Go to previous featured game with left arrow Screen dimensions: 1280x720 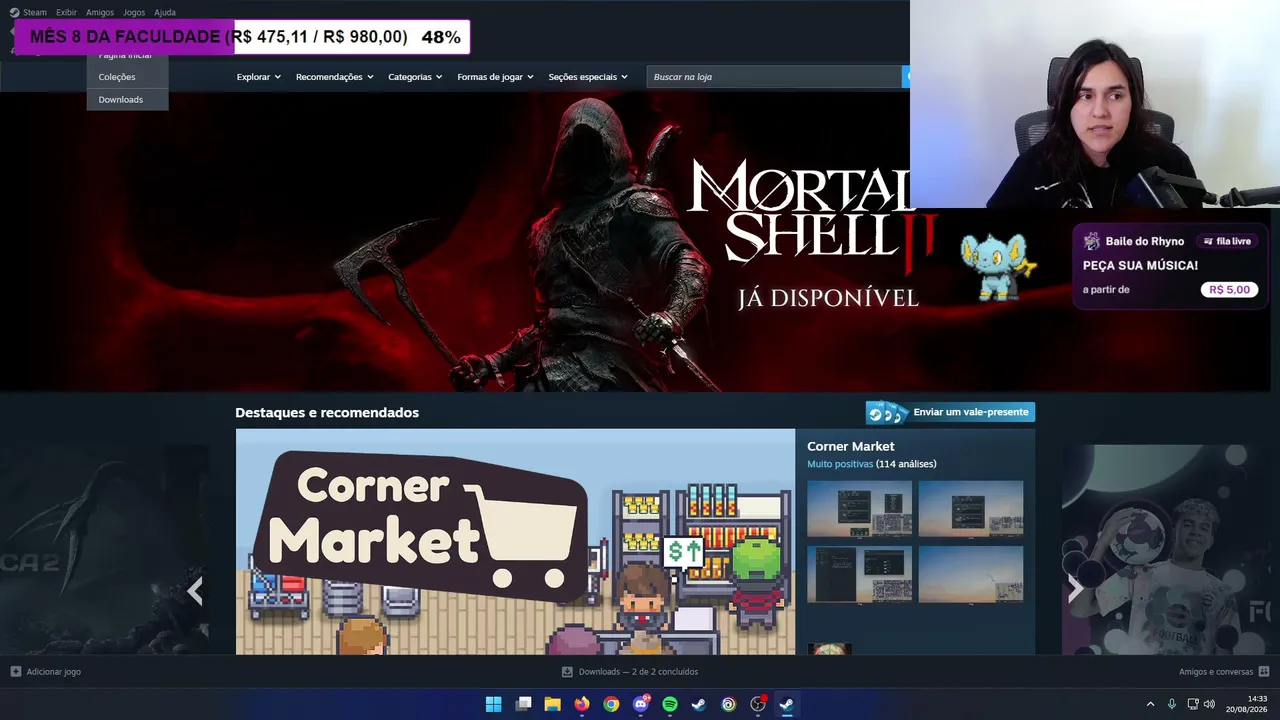coord(195,591)
